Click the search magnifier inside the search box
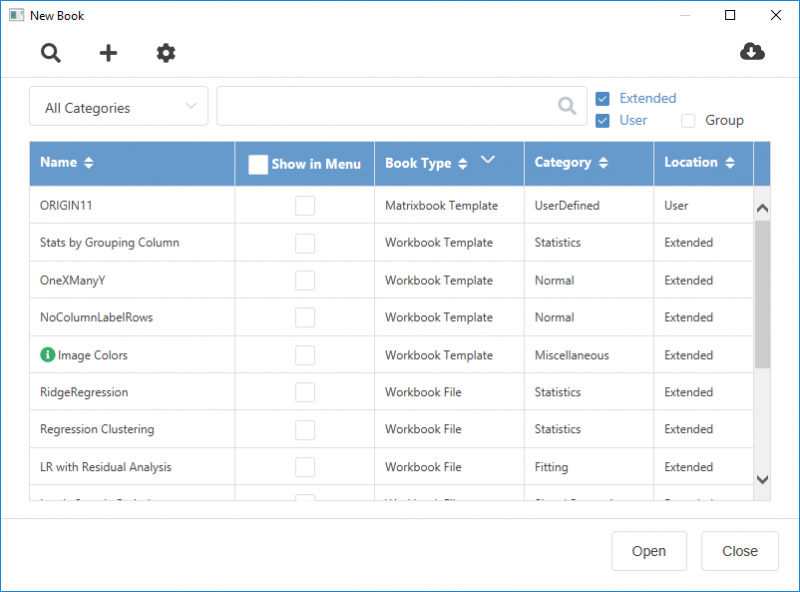Screen dimensions: 800x592 pos(567,106)
